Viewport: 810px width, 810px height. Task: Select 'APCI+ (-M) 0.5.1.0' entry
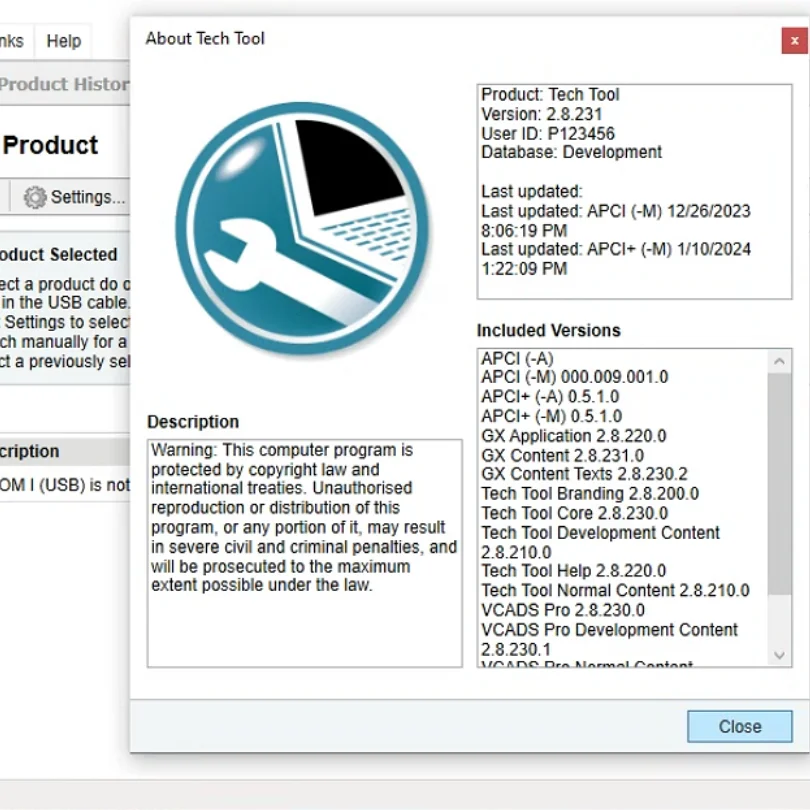tap(551, 416)
